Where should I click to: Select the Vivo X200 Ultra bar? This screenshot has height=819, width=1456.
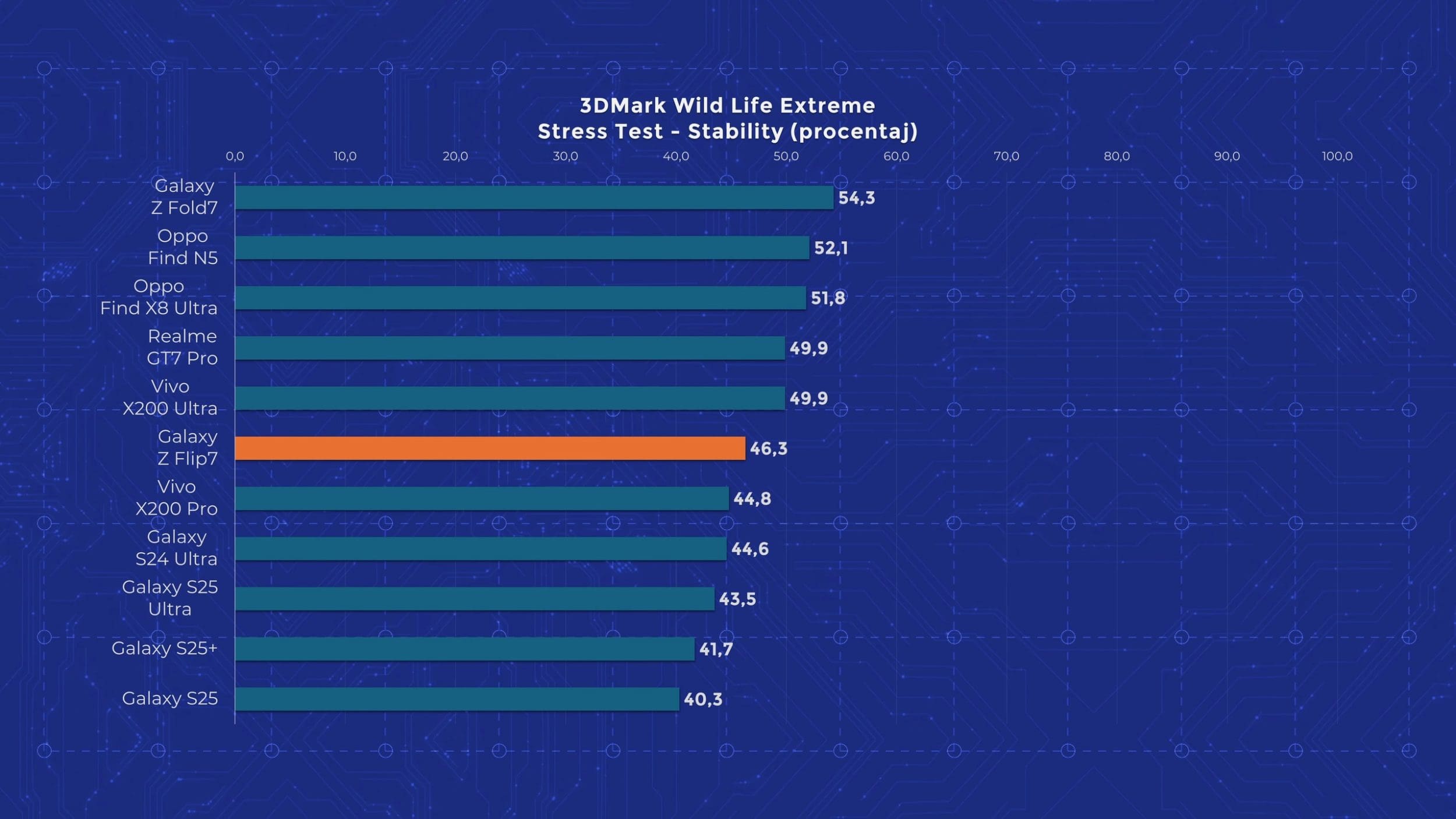tap(510, 398)
